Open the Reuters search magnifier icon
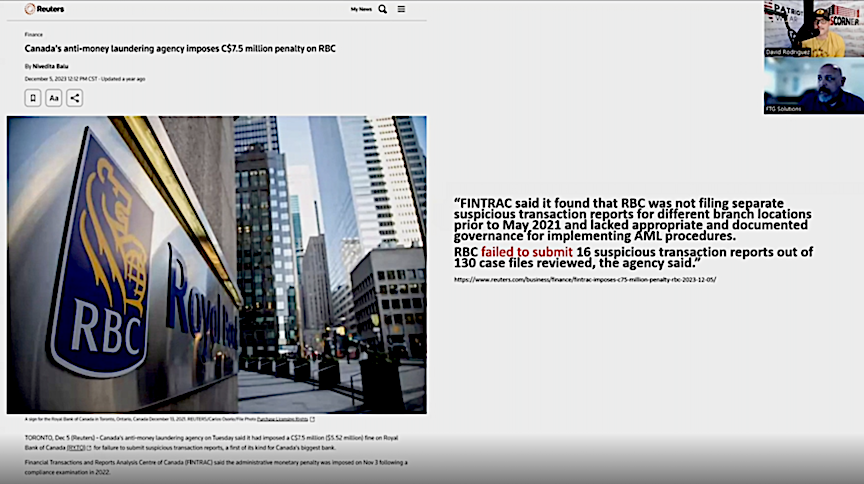Image resolution: width=864 pixels, height=484 pixels. coord(383,9)
